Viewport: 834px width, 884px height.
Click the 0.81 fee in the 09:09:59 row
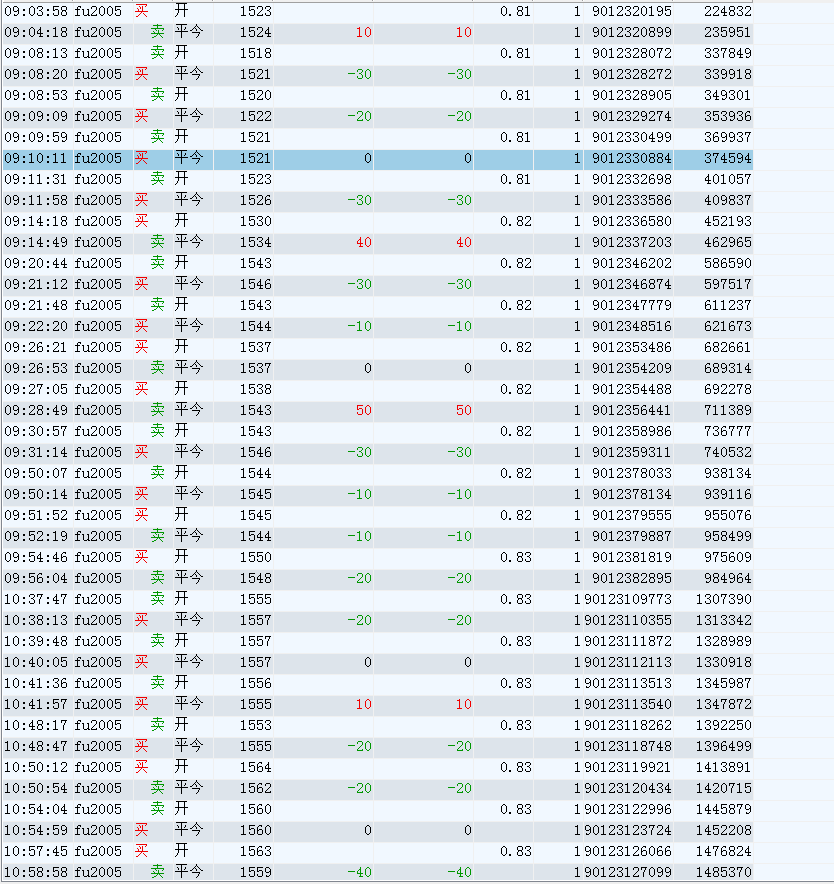click(515, 138)
